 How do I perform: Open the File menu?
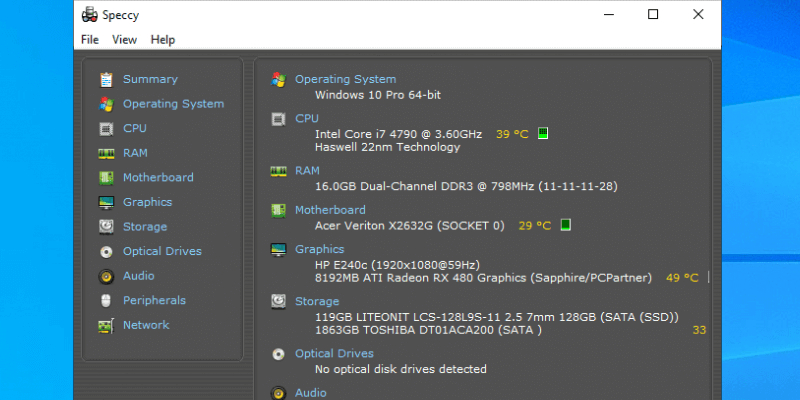[90, 40]
